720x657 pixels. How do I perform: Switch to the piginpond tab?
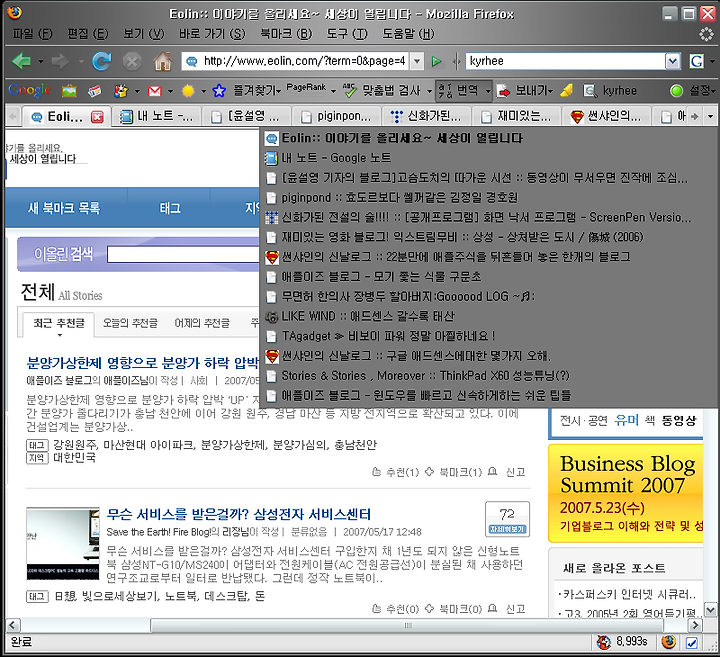337,117
